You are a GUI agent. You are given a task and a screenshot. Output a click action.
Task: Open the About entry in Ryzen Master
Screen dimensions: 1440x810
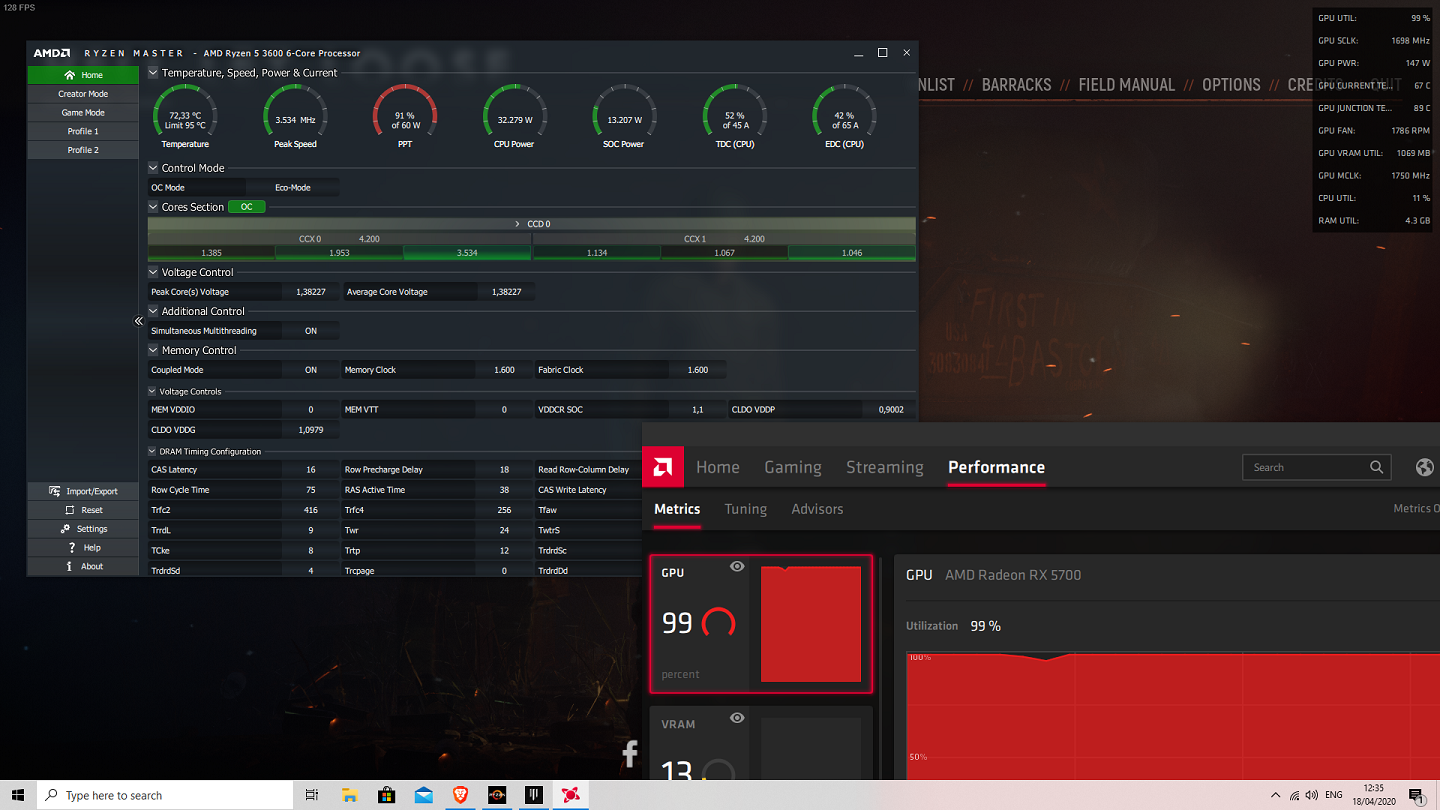click(x=83, y=566)
